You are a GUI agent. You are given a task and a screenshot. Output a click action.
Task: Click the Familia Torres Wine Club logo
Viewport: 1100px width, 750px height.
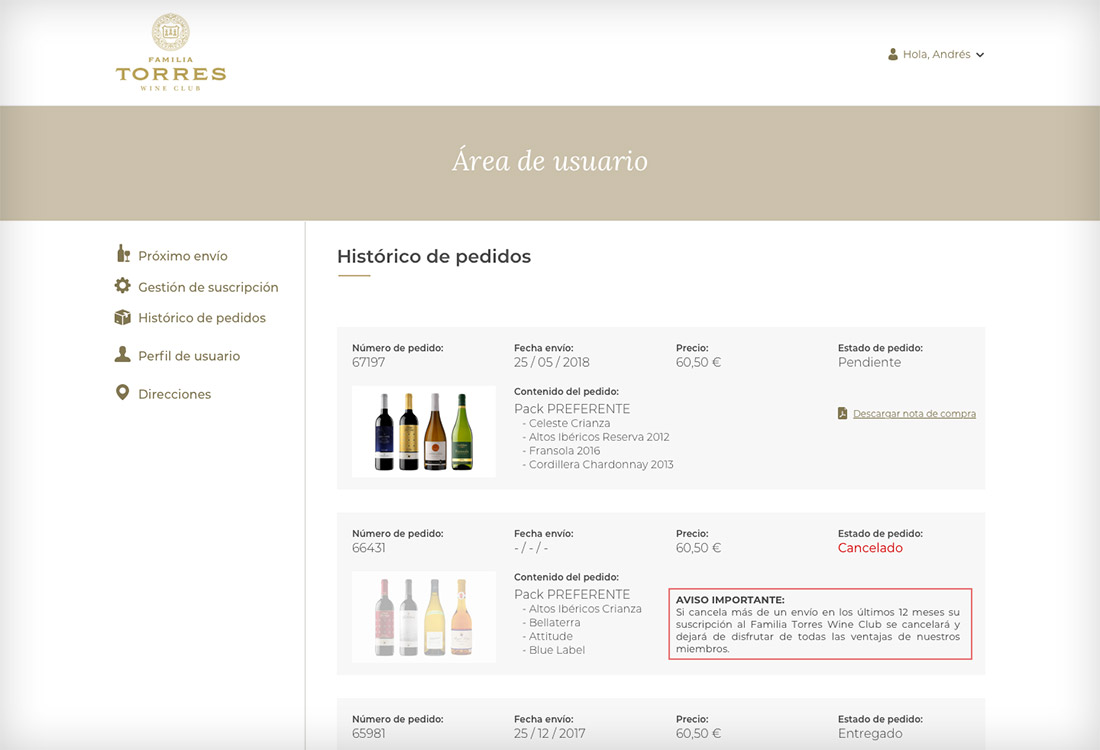(x=170, y=53)
